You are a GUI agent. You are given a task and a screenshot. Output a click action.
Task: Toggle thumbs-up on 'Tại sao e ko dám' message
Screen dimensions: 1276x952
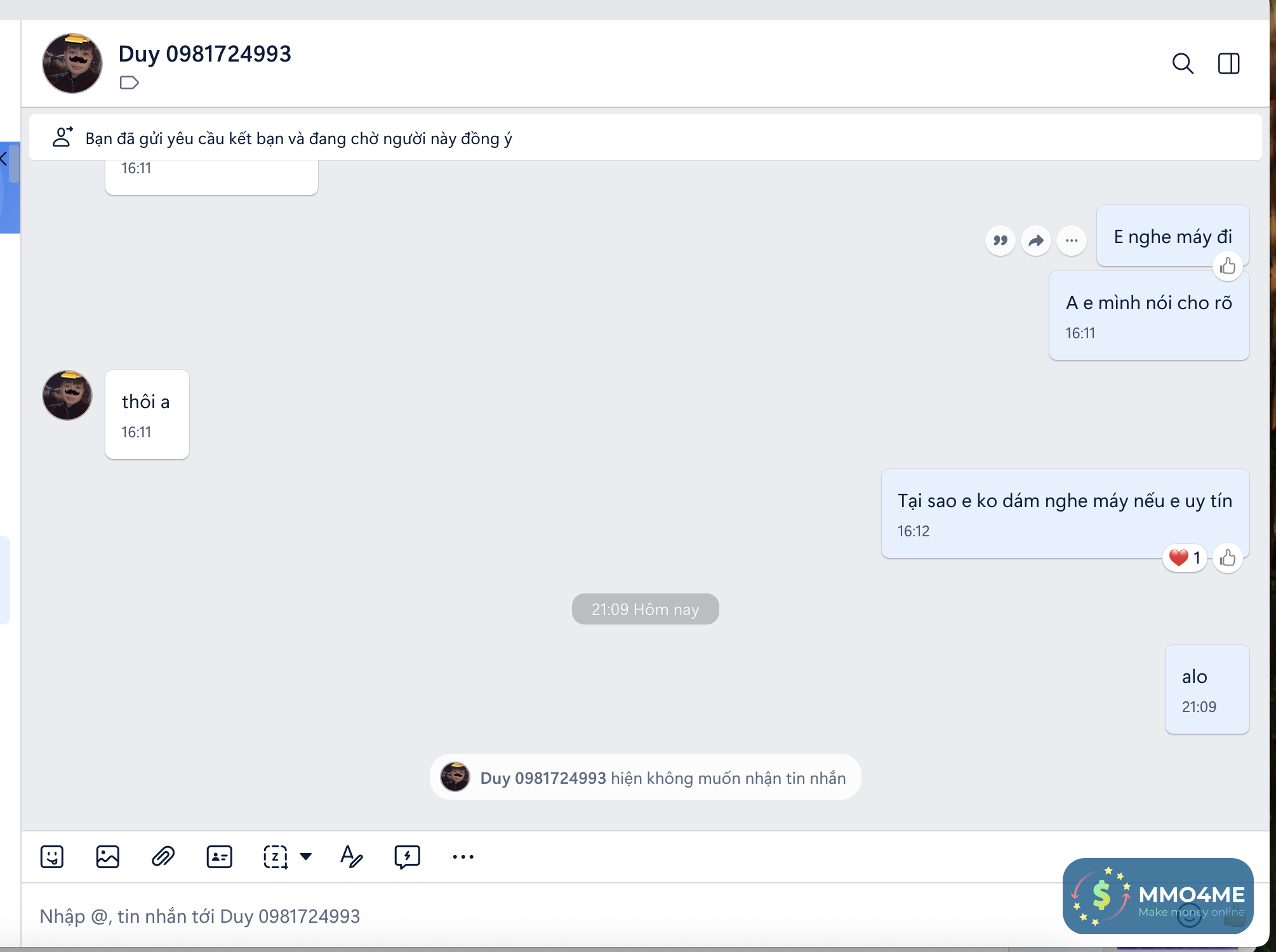point(1227,558)
